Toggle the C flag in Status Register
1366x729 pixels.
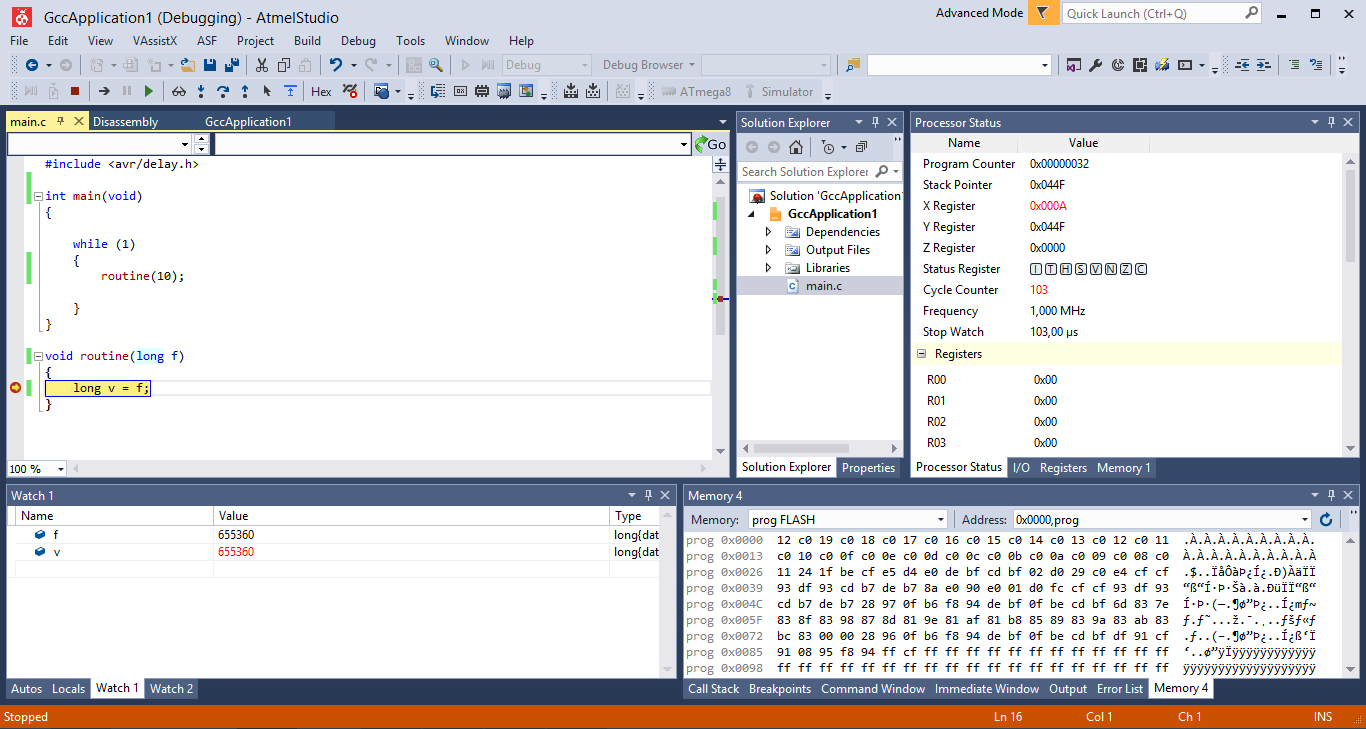(1141, 269)
